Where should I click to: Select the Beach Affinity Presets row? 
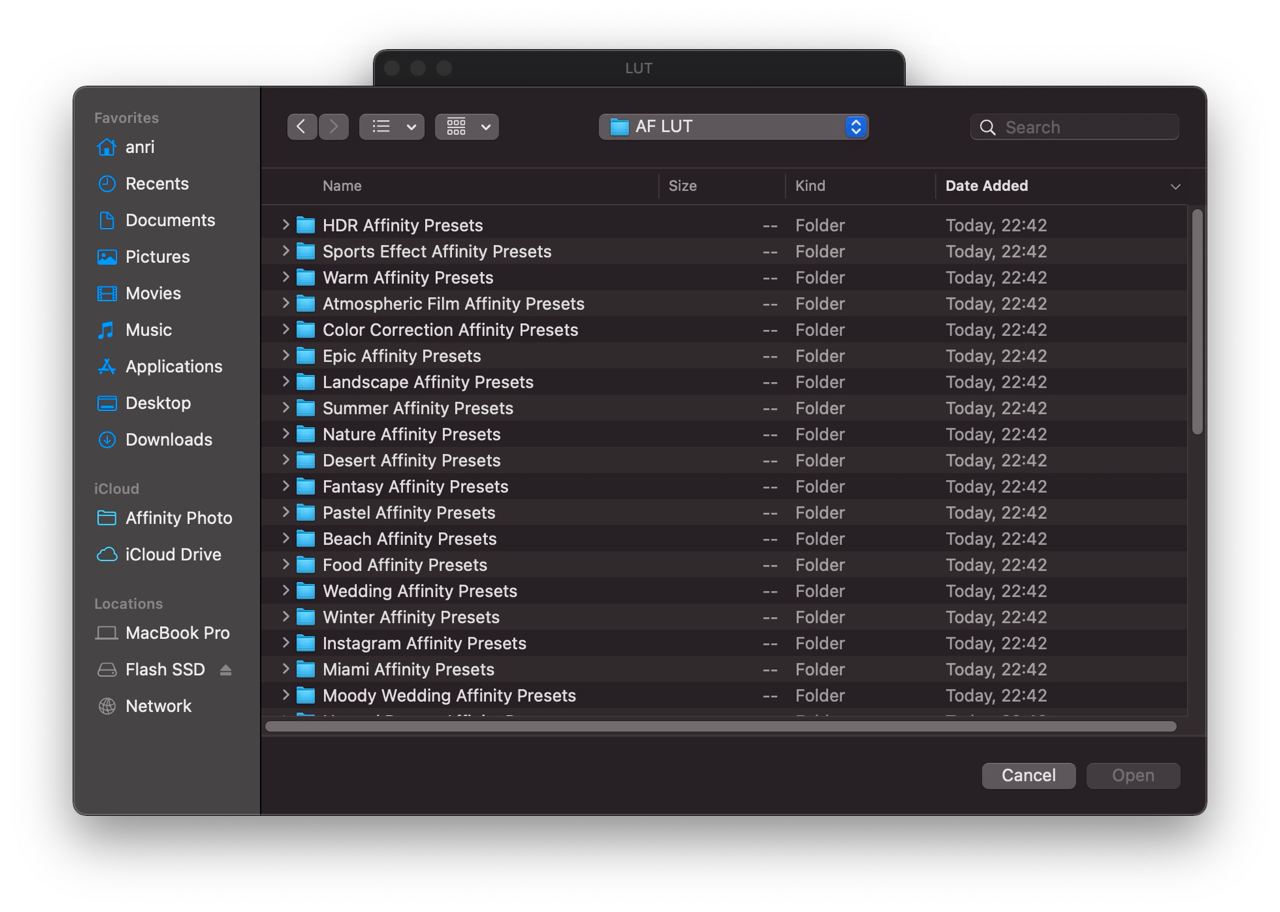click(x=727, y=539)
